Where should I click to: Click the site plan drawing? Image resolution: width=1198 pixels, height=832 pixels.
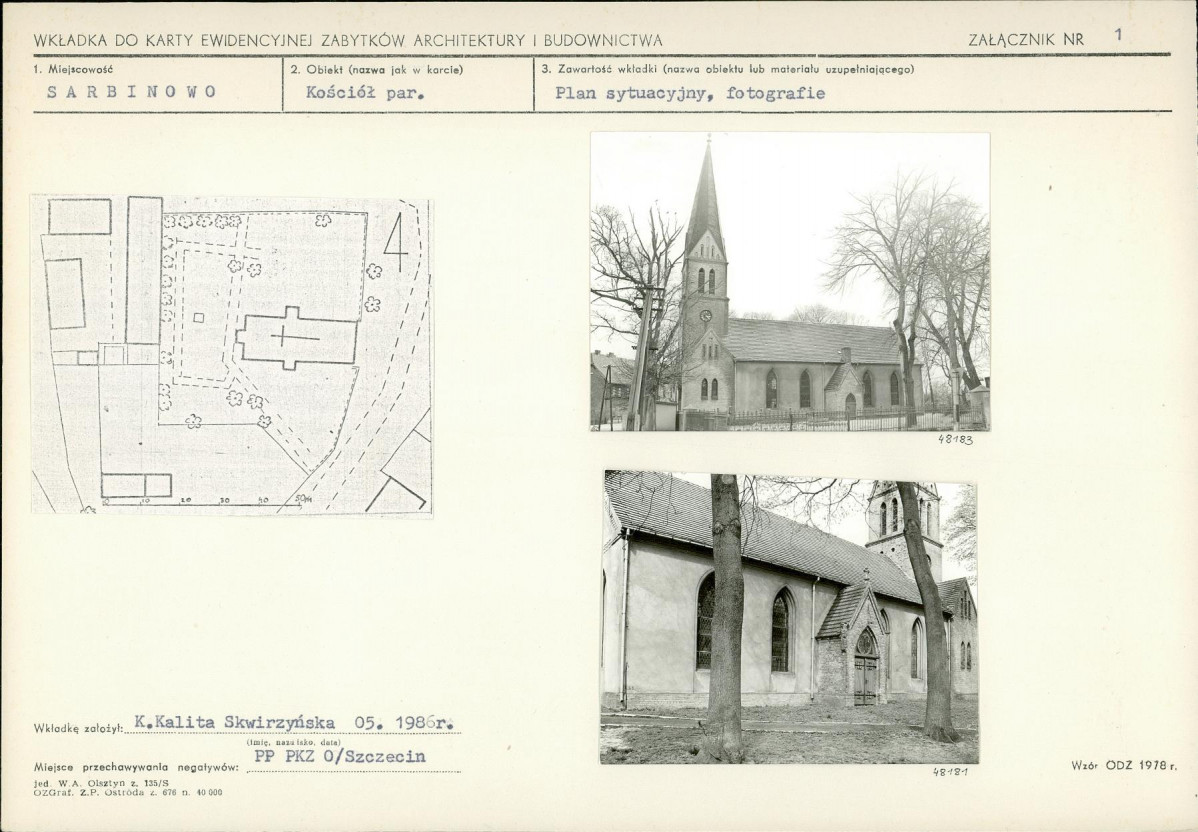232,356
